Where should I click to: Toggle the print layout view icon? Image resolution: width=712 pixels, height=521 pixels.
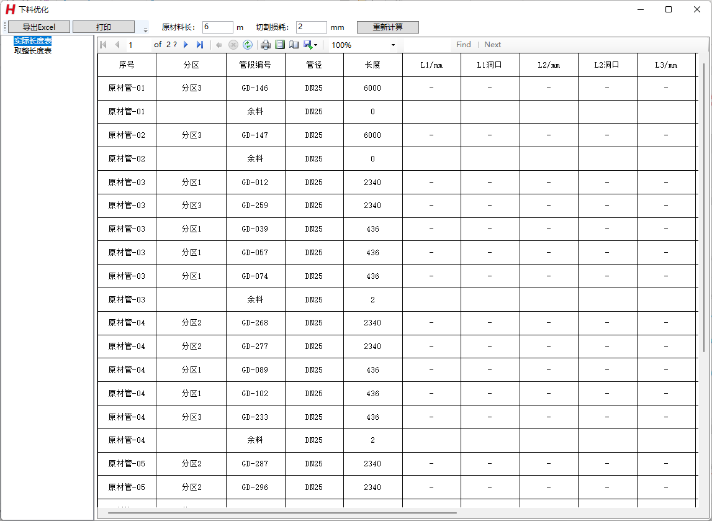point(280,45)
